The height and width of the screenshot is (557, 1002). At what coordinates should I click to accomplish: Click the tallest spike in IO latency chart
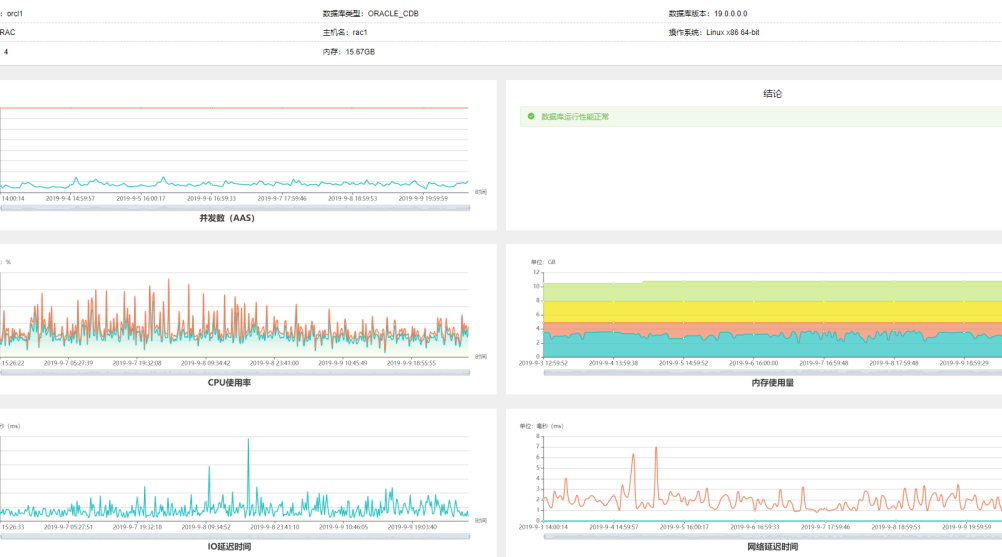coord(248,442)
